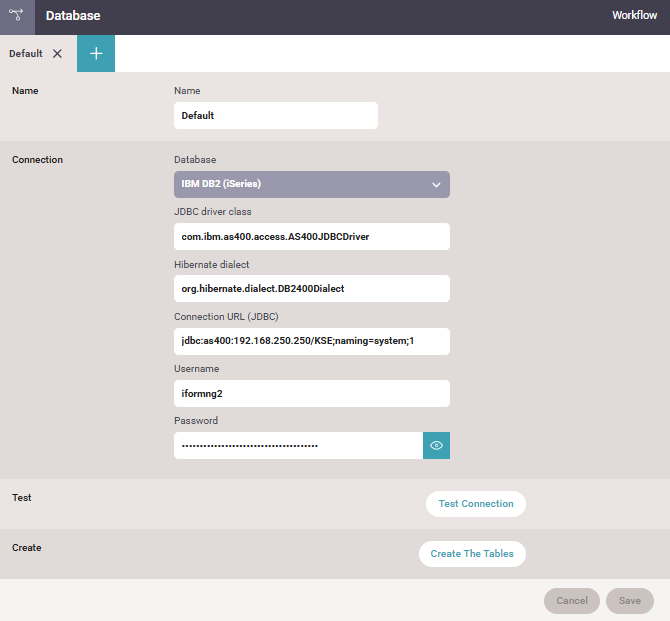
Task: Focus the Username field with iformng2
Action: pyautogui.click(x=311, y=394)
